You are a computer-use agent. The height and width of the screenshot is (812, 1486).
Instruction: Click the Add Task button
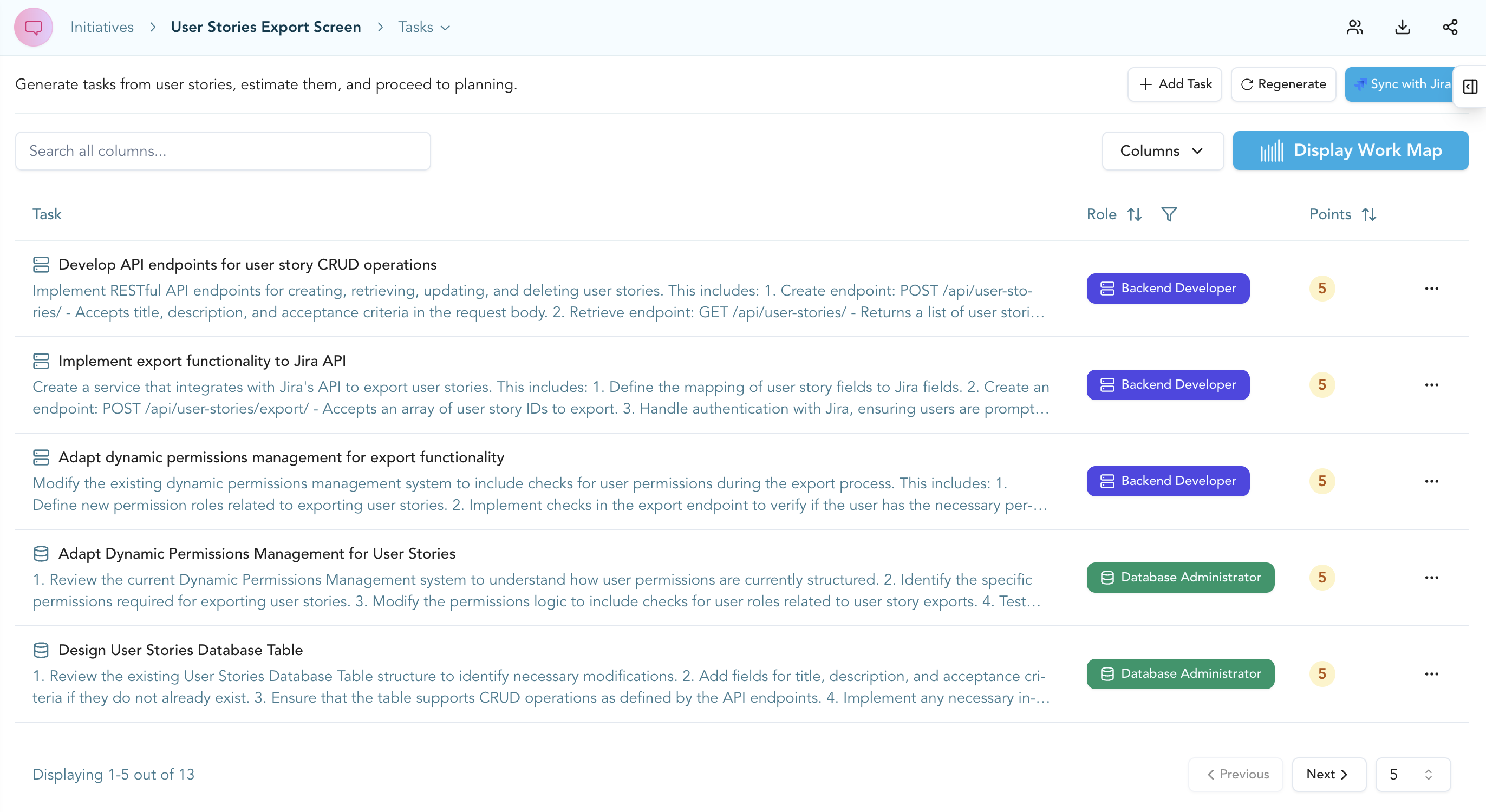coord(1175,84)
